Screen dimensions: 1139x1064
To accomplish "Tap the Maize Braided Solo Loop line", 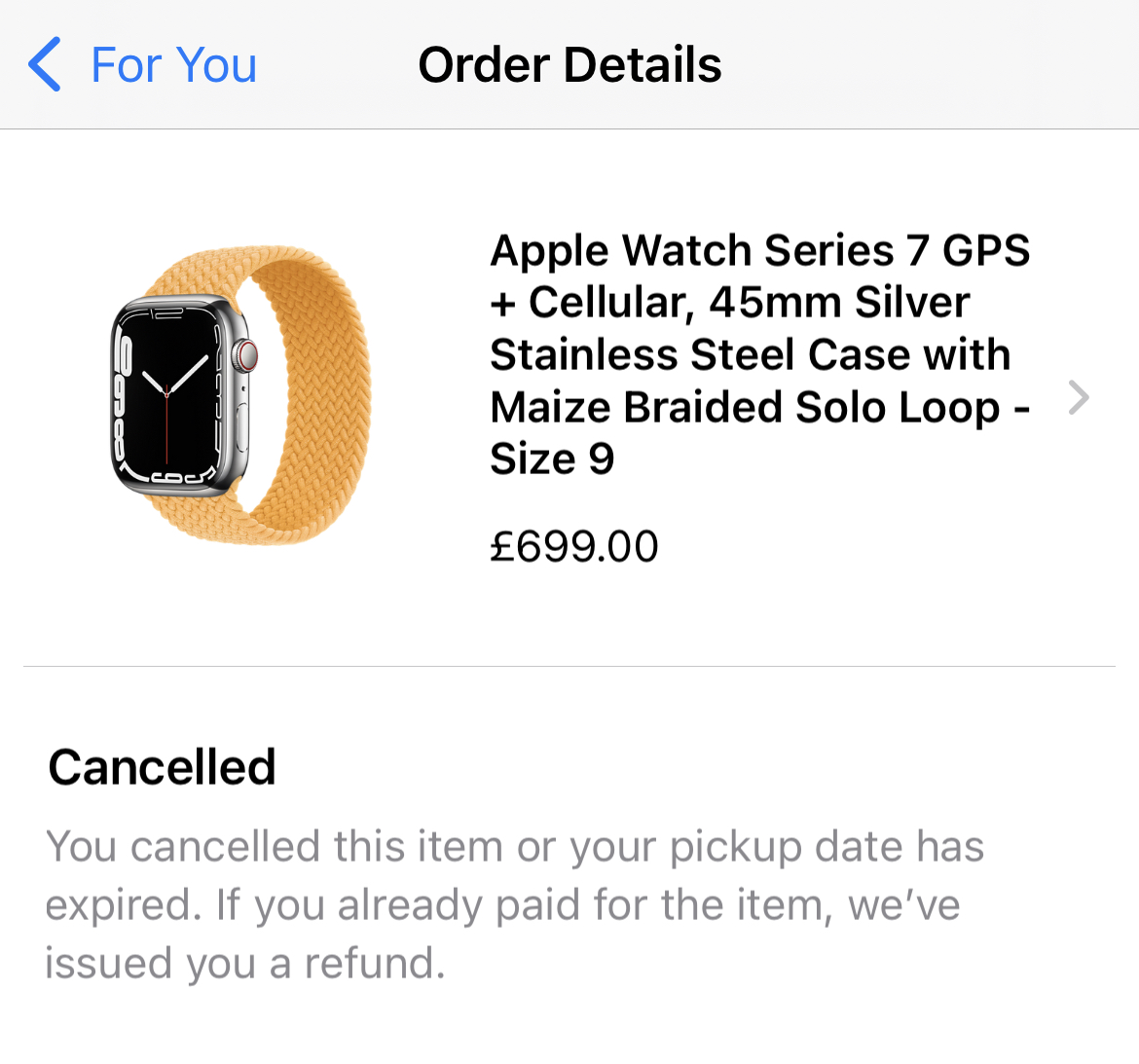I will tap(759, 408).
